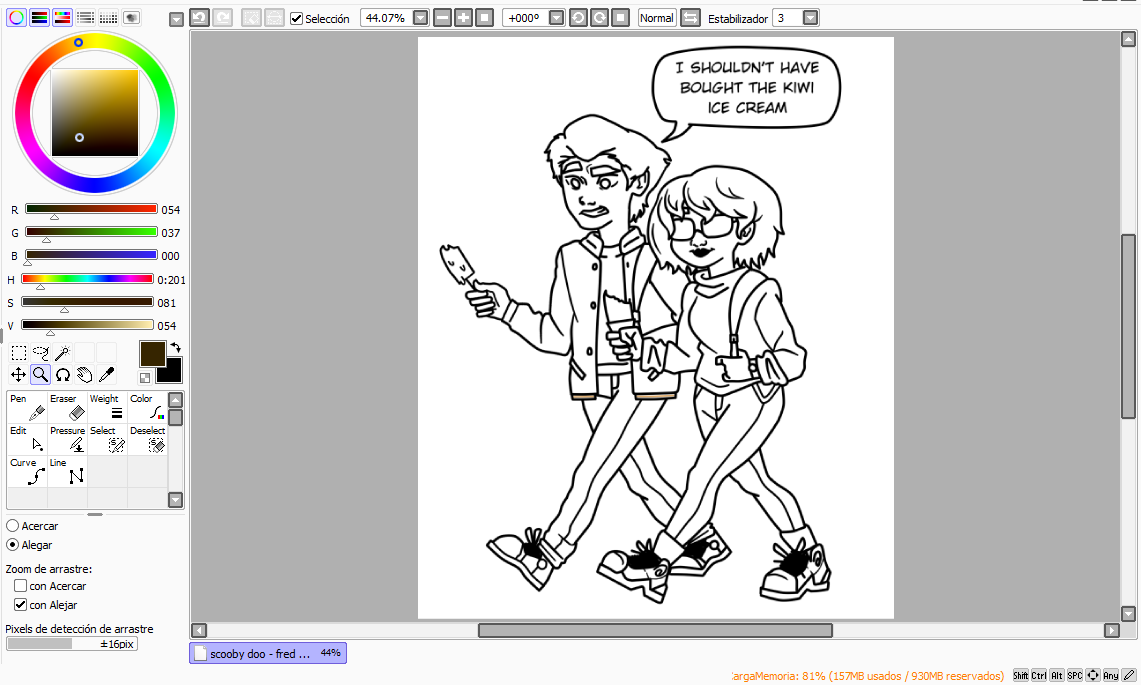Select the Hand pan tool

click(x=84, y=375)
